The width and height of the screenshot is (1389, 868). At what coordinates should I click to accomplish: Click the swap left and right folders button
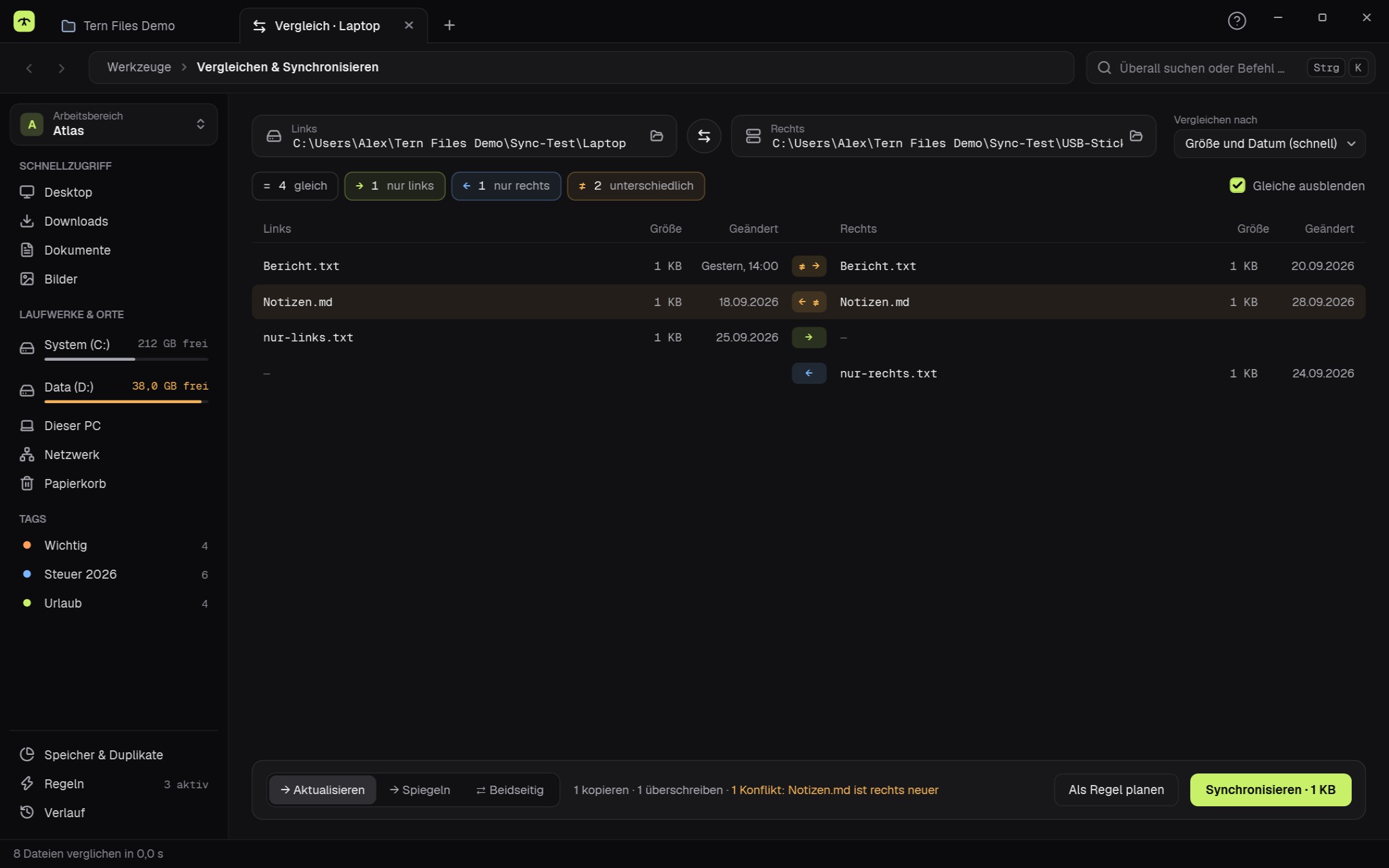click(x=704, y=136)
